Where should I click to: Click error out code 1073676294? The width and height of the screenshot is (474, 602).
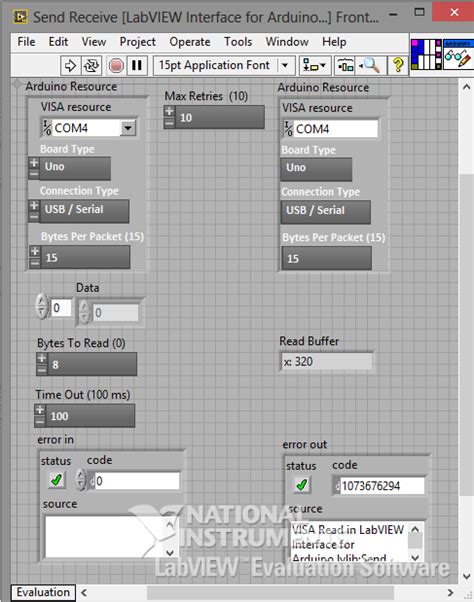tap(382, 486)
